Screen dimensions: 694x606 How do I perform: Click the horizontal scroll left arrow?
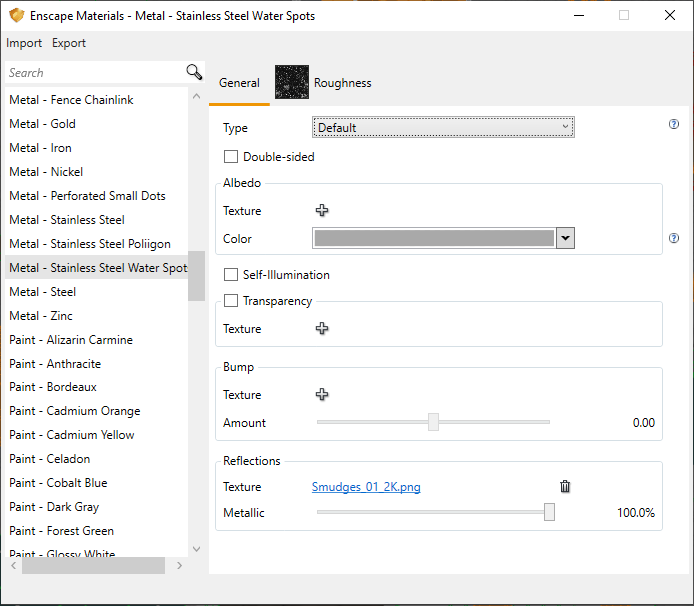point(14,565)
